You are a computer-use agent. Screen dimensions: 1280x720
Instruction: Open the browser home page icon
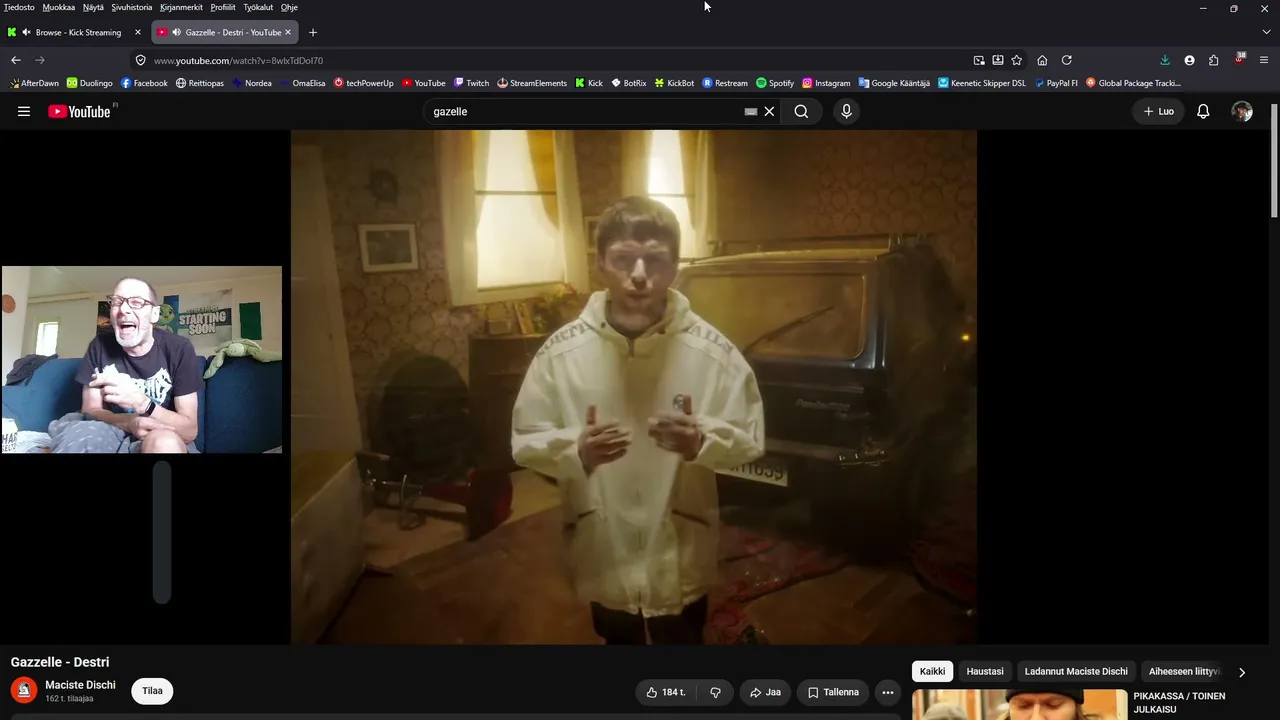point(1042,60)
